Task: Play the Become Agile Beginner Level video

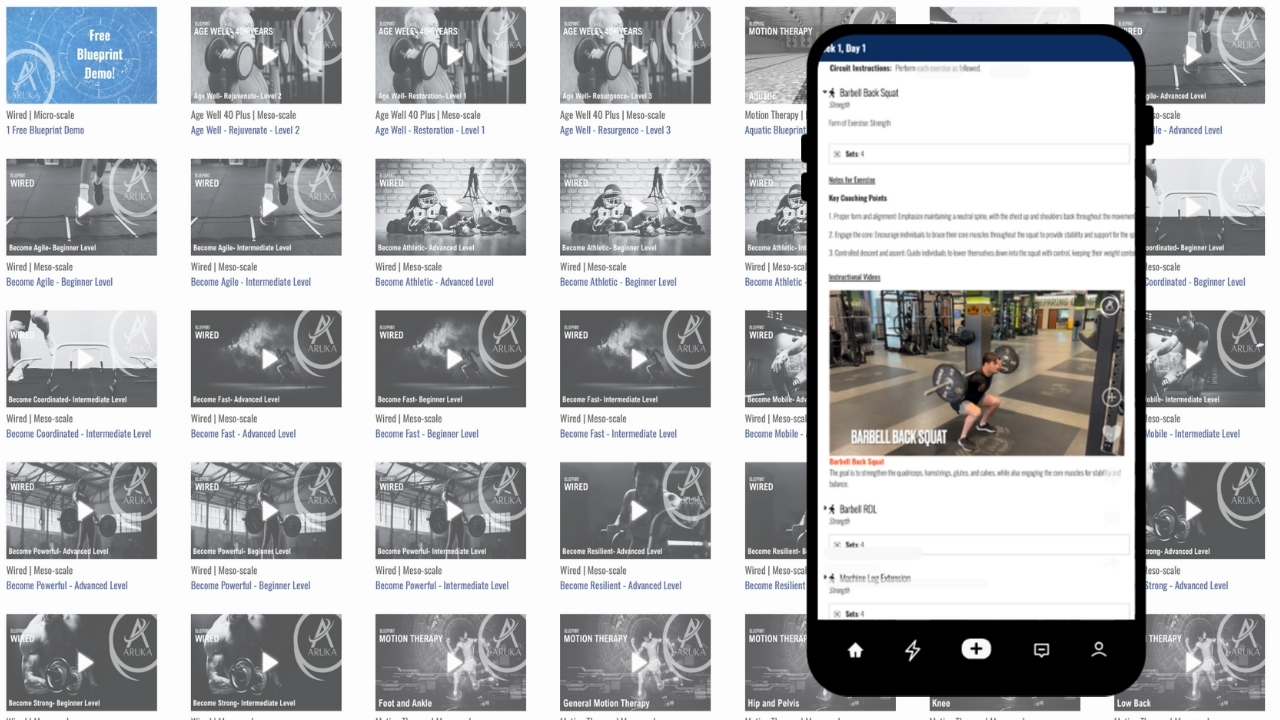Action: coord(85,207)
